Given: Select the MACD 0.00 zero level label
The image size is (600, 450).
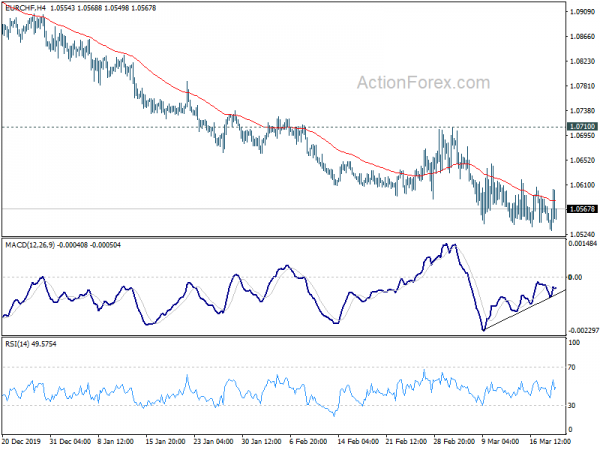Looking at the screenshot, I should [575, 277].
